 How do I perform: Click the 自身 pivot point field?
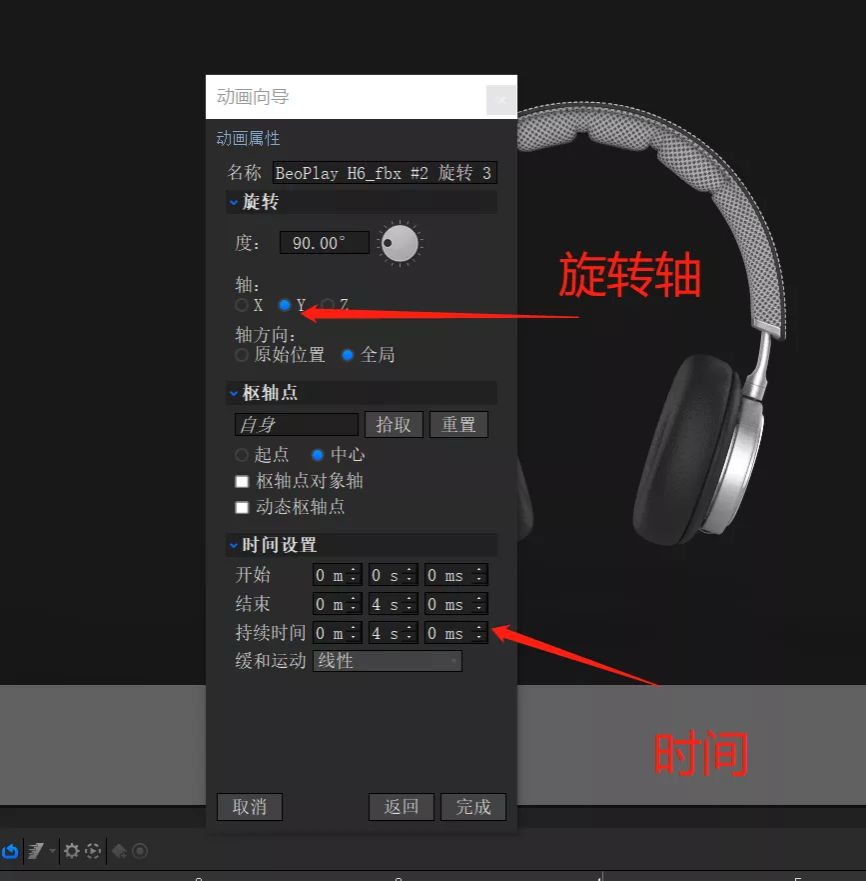pos(296,424)
